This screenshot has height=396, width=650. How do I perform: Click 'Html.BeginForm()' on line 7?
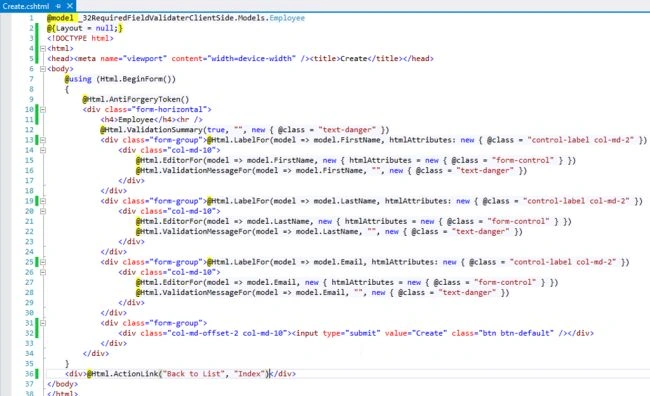pyautogui.click(x=136, y=79)
